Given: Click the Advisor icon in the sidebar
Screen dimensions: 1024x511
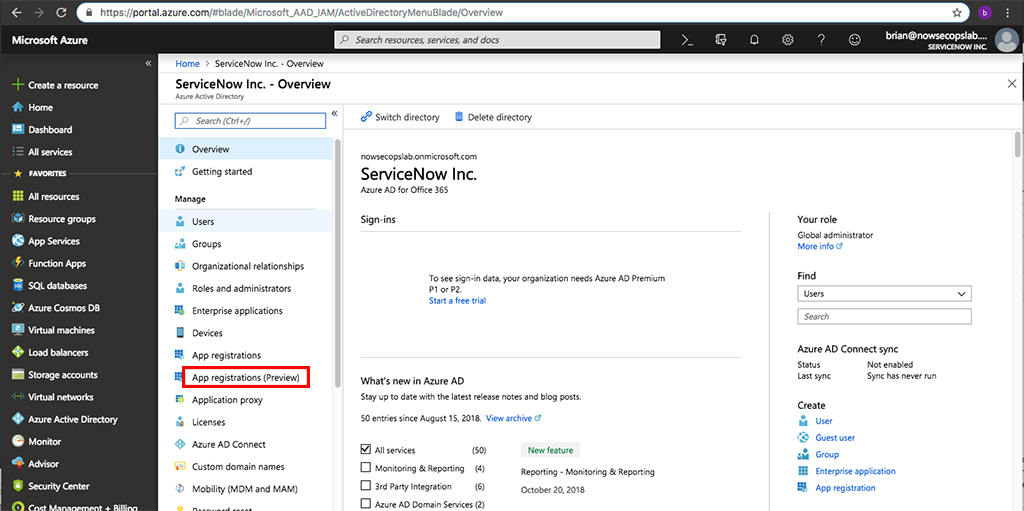Looking at the screenshot, I should pyautogui.click(x=18, y=464).
